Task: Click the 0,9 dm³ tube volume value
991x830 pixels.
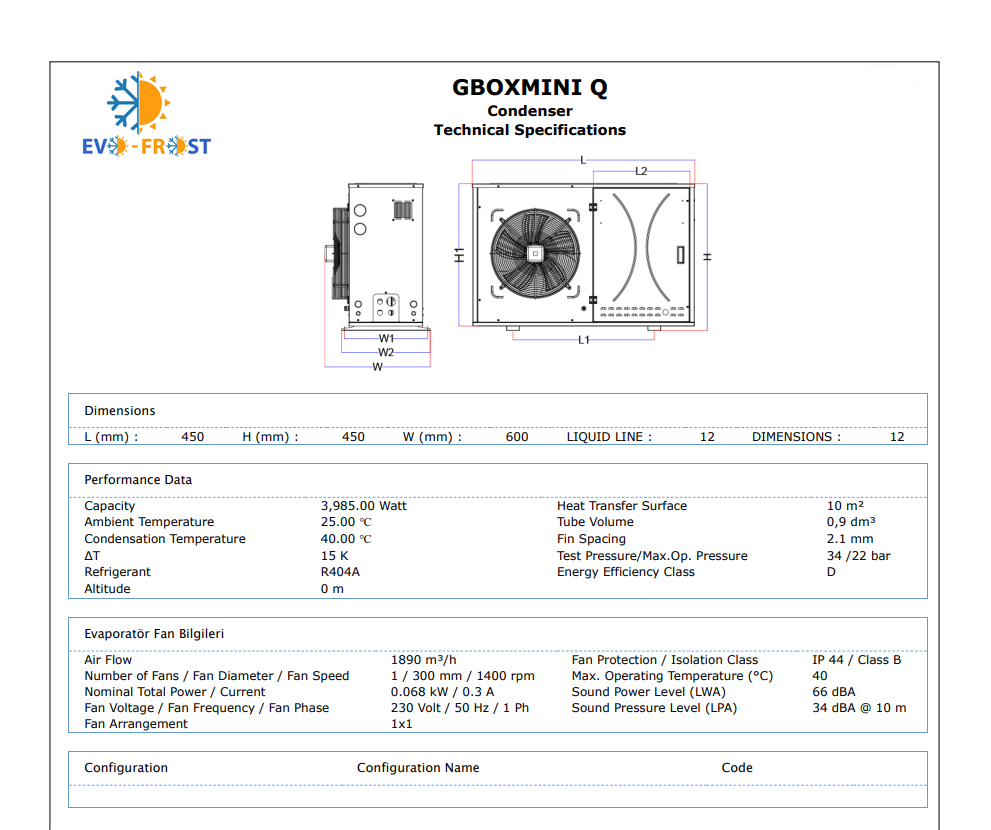Action: coord(851,522)
